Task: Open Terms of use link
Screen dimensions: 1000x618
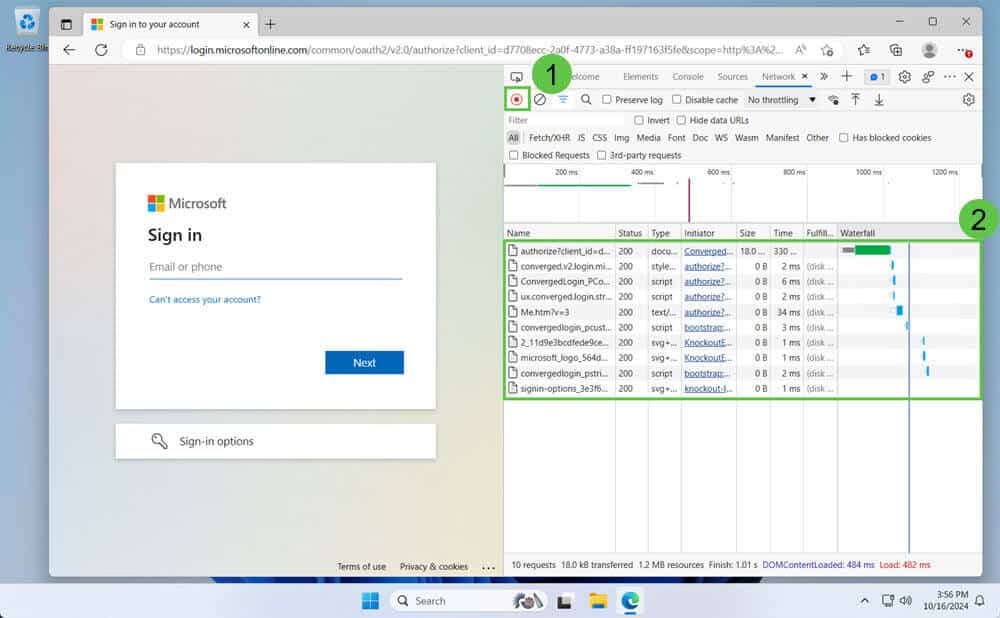Action: coord(361,566)
